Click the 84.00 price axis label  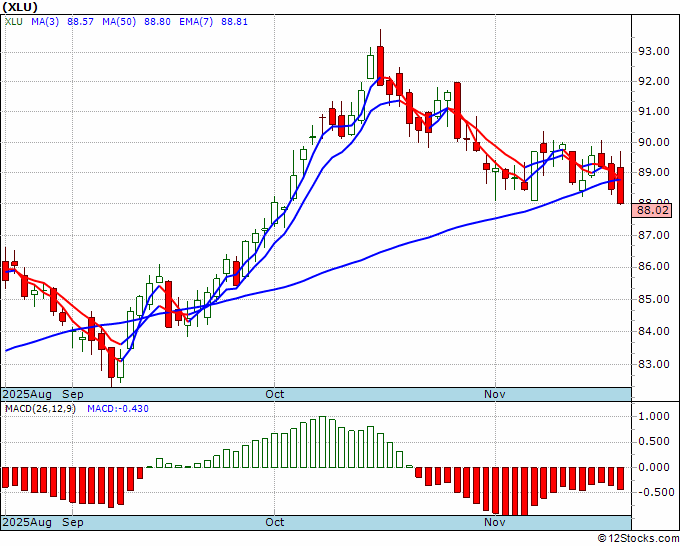[x=653, y=331]
